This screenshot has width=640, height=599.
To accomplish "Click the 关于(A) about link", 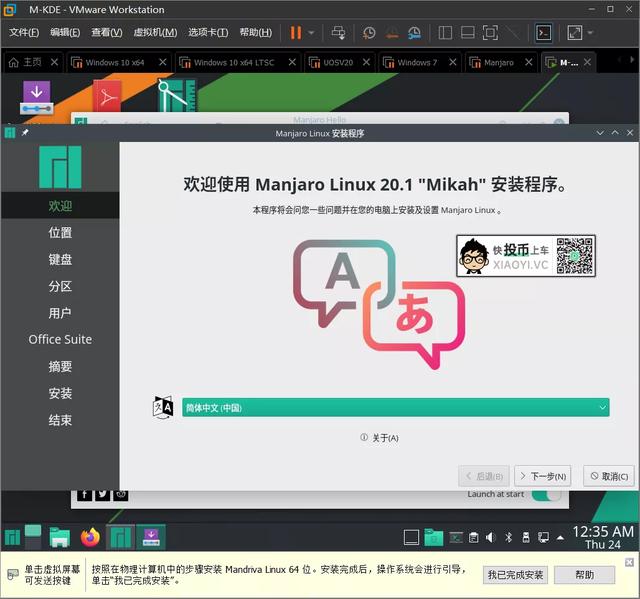I will 379,438.
